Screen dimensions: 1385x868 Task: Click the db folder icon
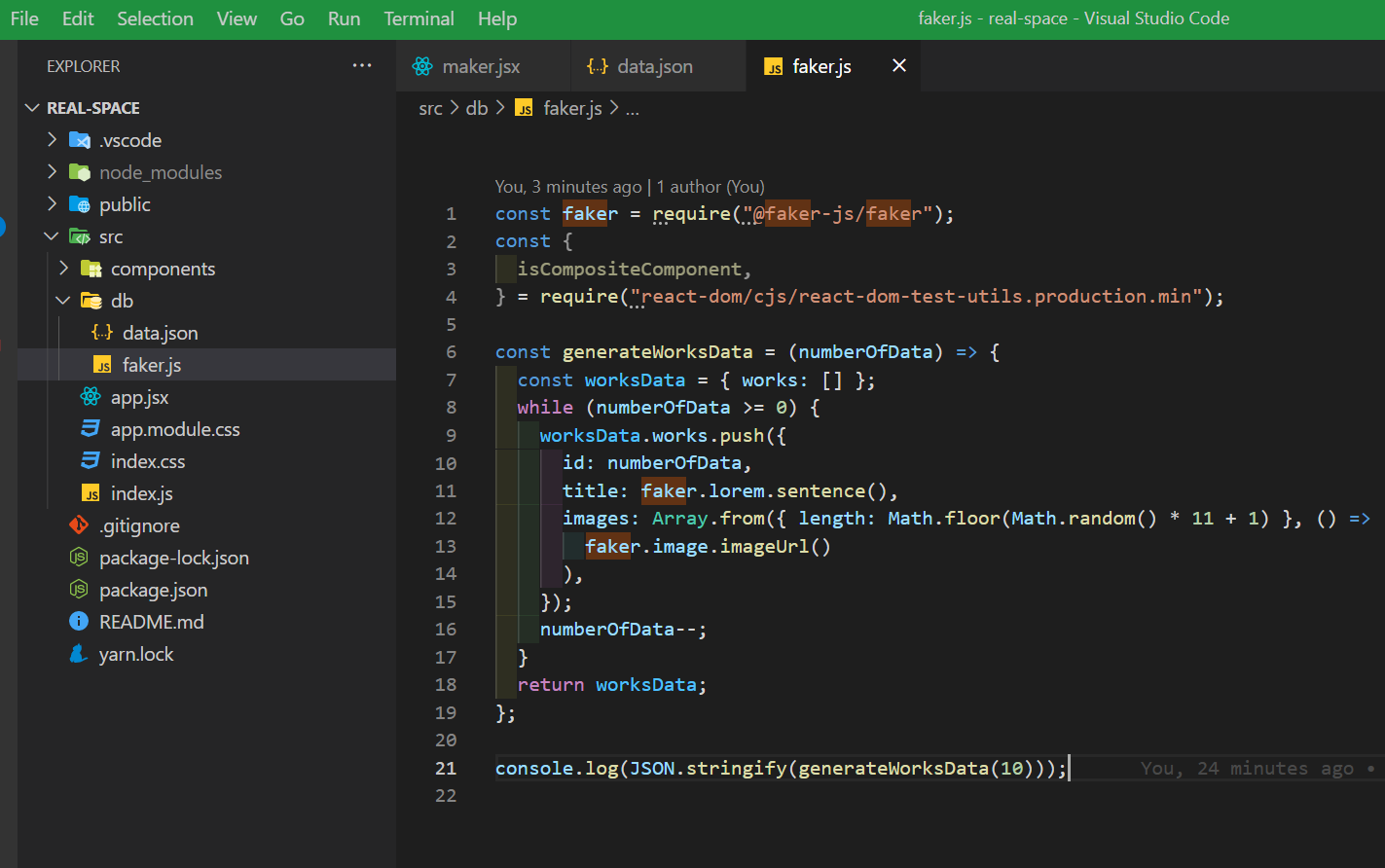(91, 301)
